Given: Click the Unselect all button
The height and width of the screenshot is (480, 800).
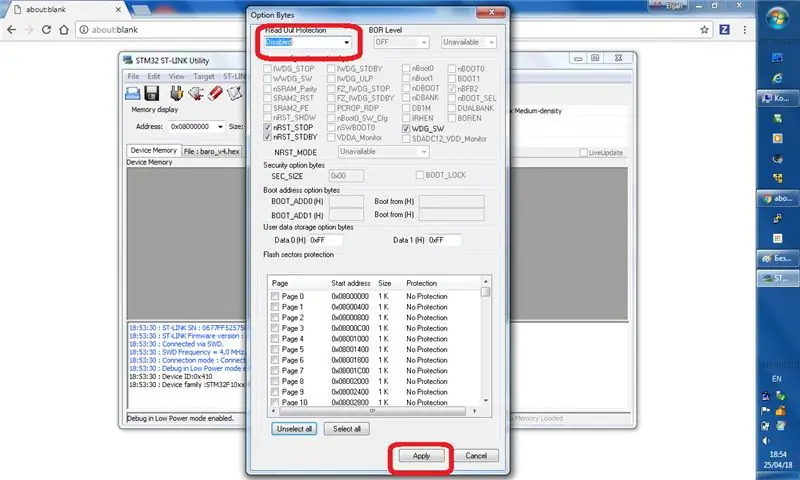Looking at the screenshot, I should (294, 429).
